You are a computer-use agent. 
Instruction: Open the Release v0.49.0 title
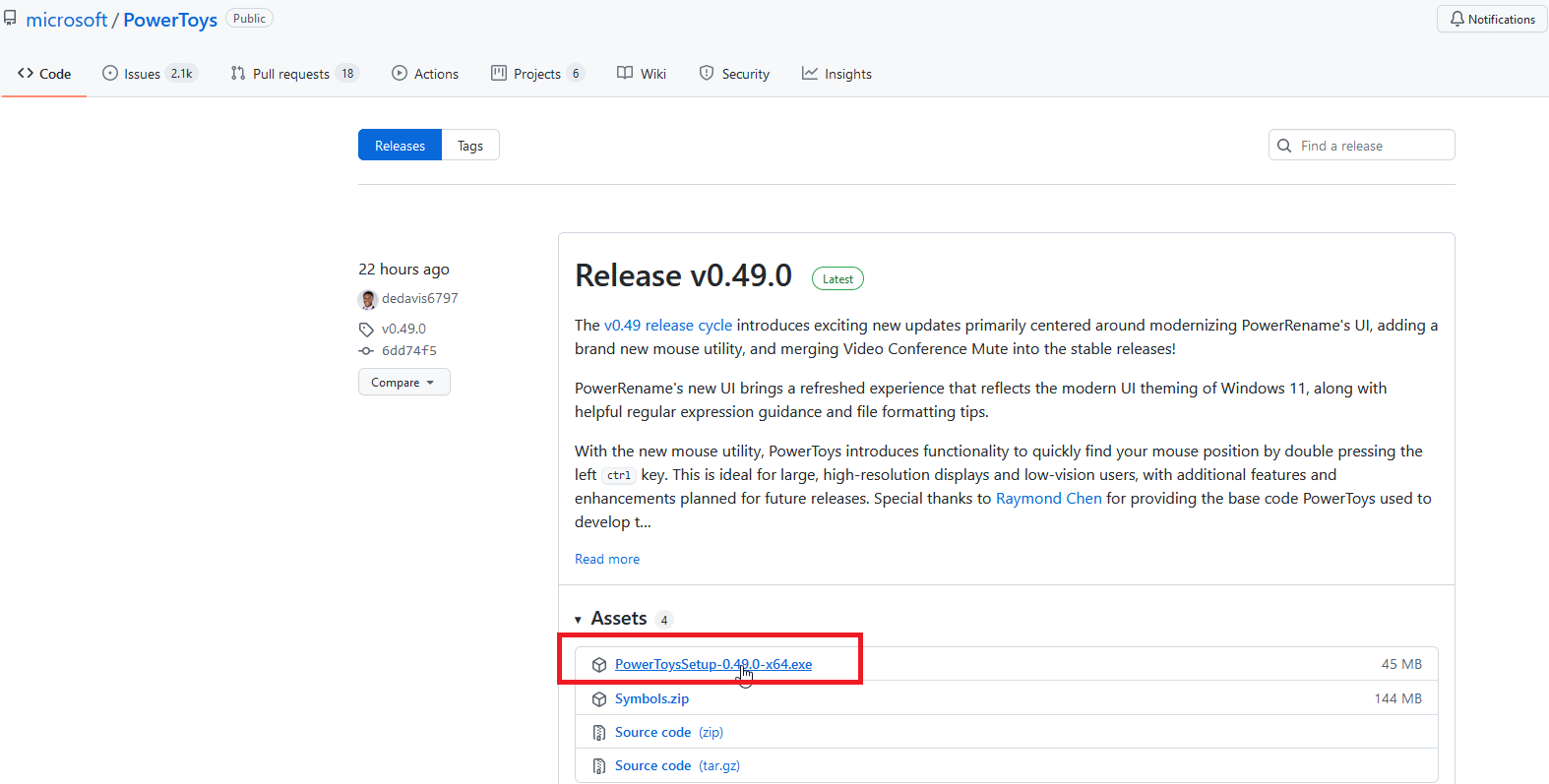(683, 275)
